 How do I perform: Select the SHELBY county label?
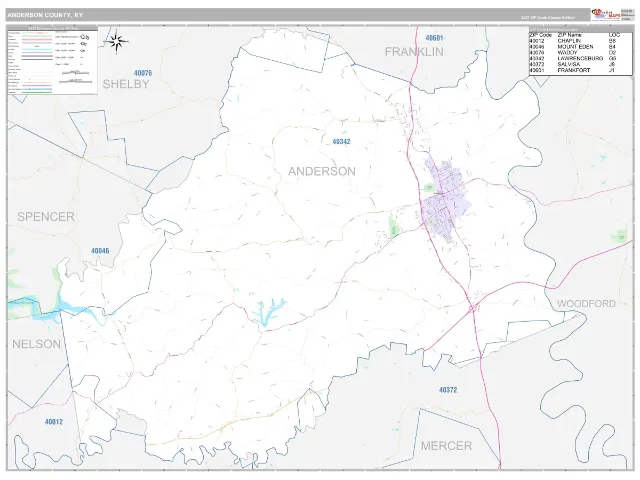[x=126, y=84]
